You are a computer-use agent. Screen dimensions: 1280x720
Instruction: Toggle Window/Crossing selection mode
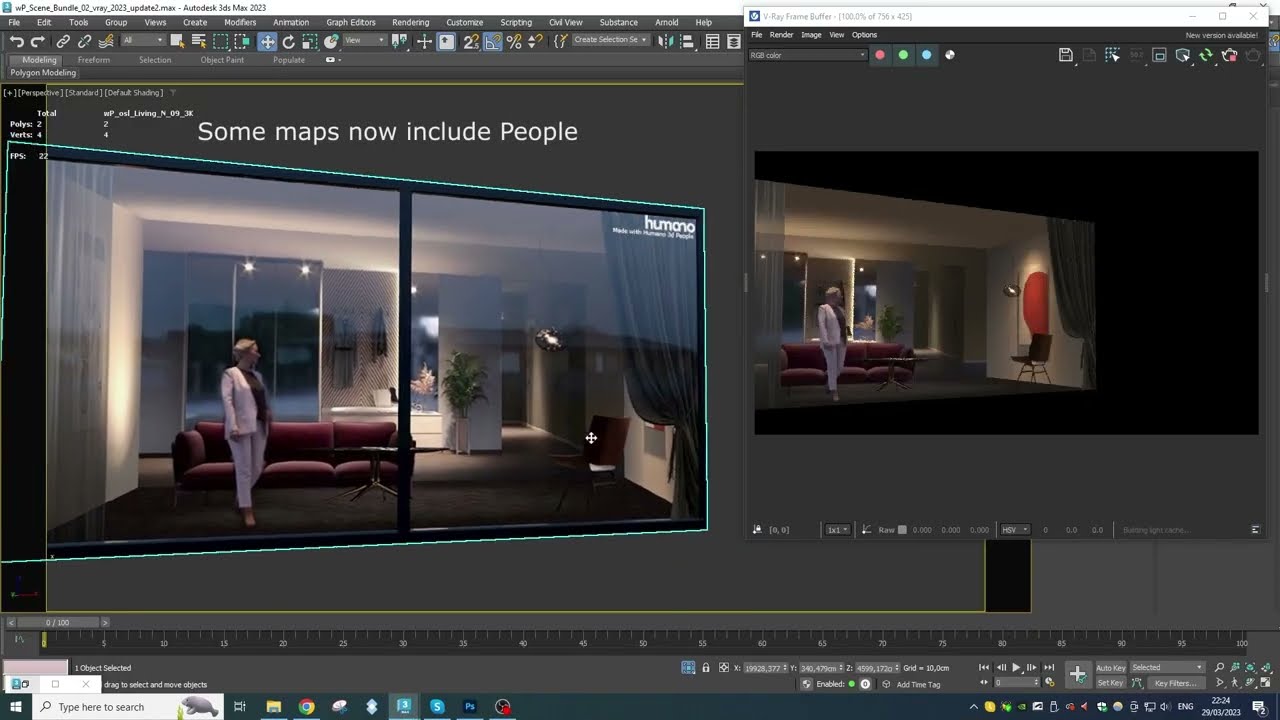pyautogui.click(x=242, y=41)
